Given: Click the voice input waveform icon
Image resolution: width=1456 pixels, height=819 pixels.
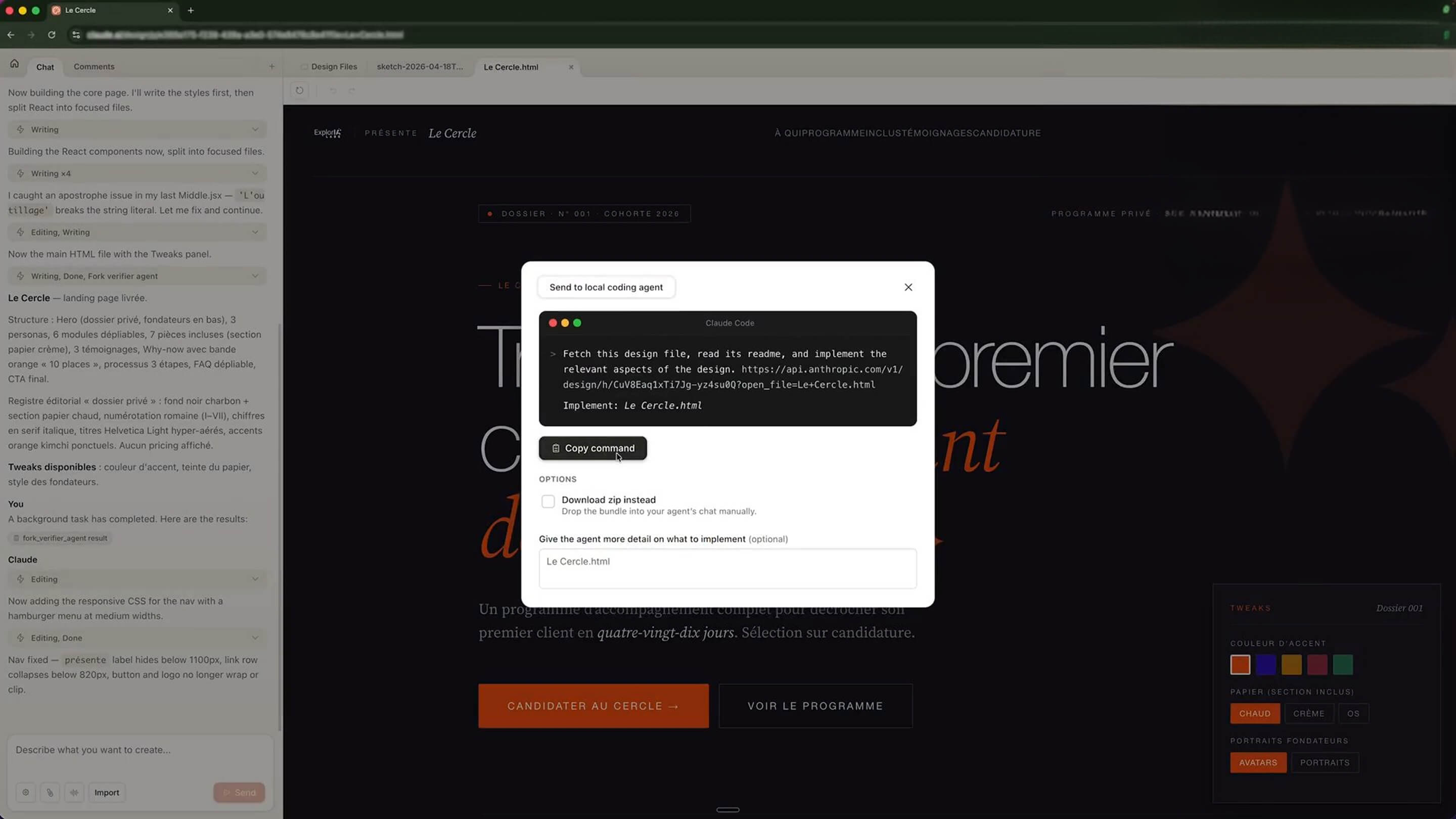Looking at the screenshot, I should pos(74,792).
